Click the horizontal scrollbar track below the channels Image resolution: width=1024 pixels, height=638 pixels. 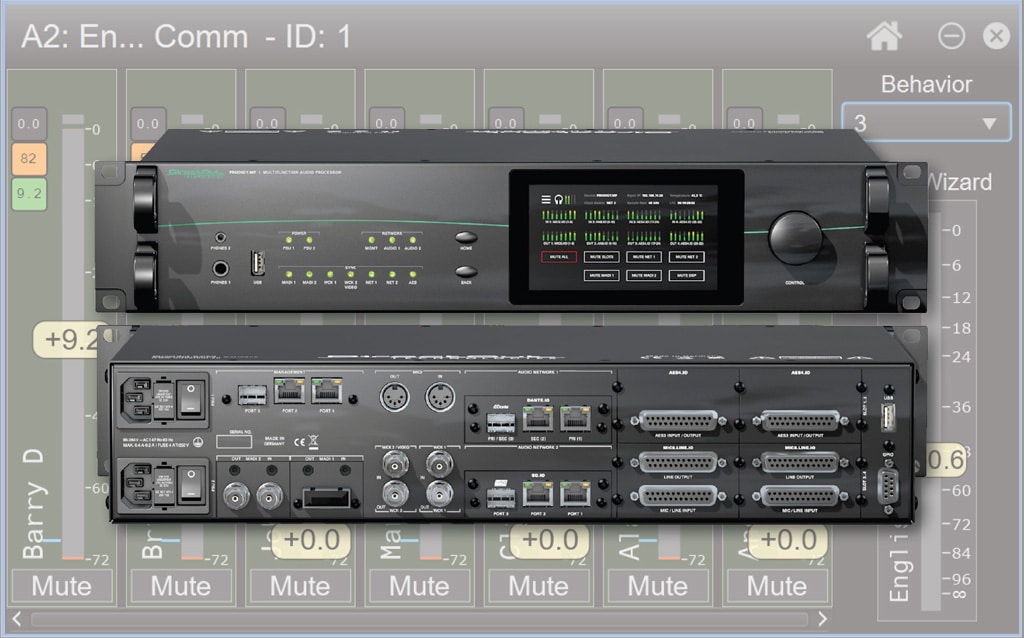click(x=419, y=619)
